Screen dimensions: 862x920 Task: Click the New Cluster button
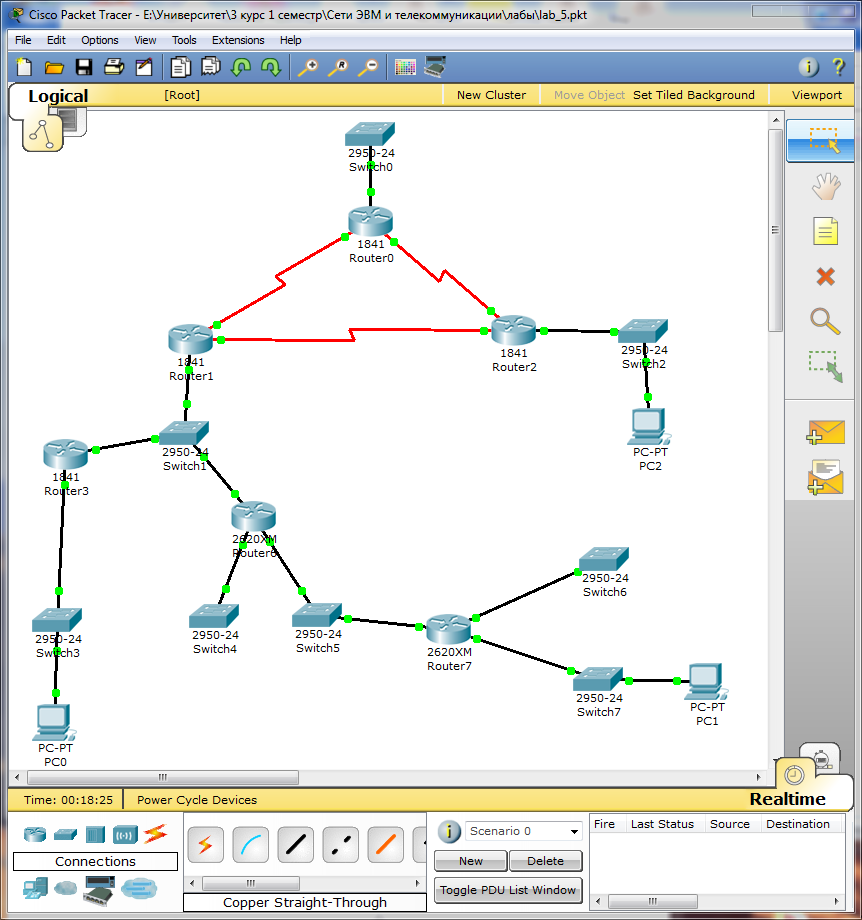tap(492, 95)
